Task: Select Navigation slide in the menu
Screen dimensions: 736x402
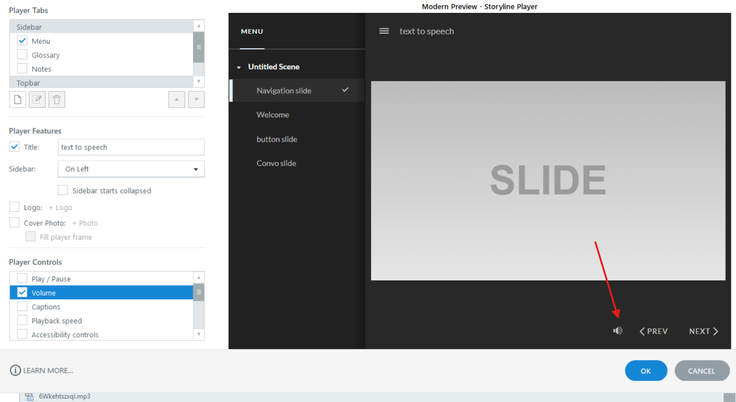Action: coord(297,91)
